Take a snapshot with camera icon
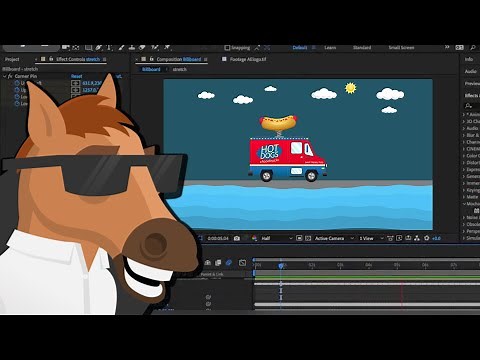This screenshot has width=480, height=360. click(x=237, y=238)
